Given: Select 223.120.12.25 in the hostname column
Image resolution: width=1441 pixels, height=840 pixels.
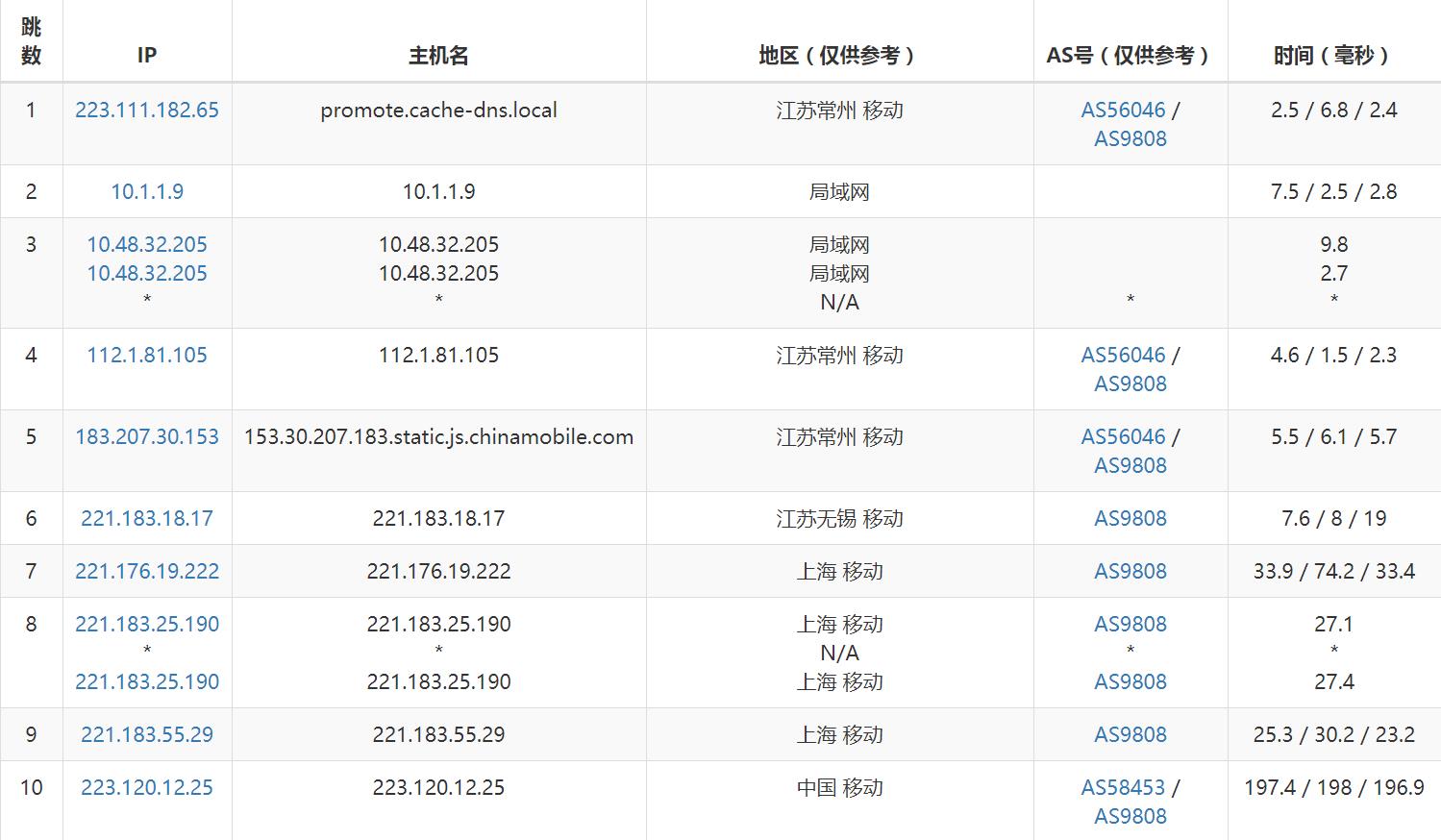Looking at the screenshot, I should click(438, 787).
